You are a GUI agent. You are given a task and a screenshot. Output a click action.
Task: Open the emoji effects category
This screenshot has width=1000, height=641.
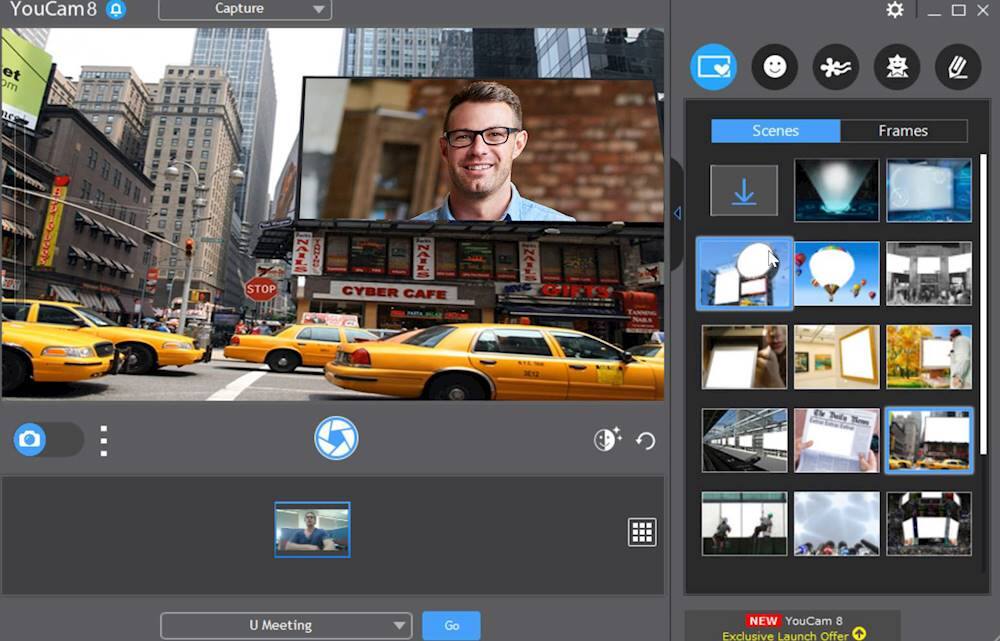(775, 67)
